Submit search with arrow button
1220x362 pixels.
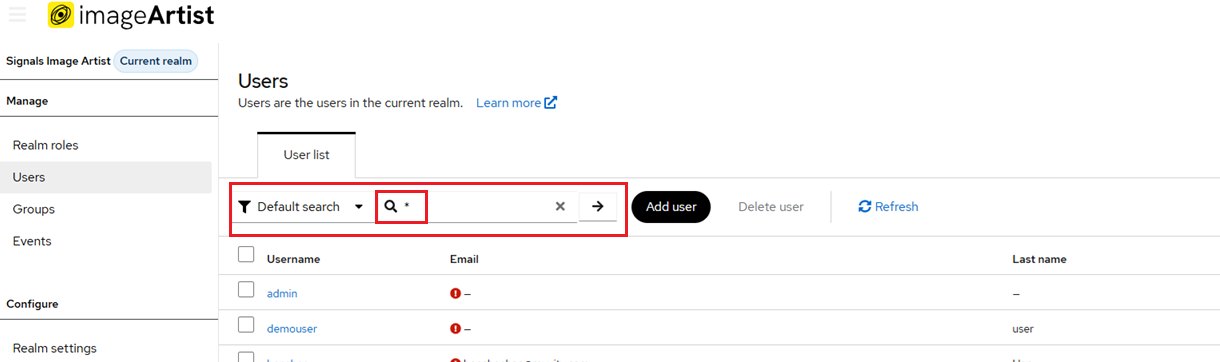click(x=598, y=207)
